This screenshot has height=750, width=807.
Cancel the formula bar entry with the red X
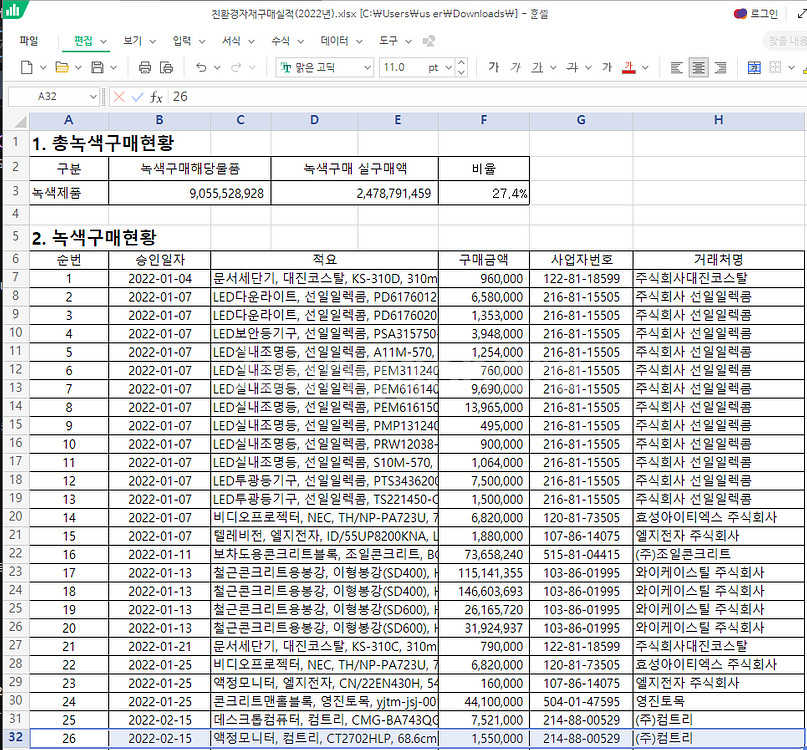point(119,97)
